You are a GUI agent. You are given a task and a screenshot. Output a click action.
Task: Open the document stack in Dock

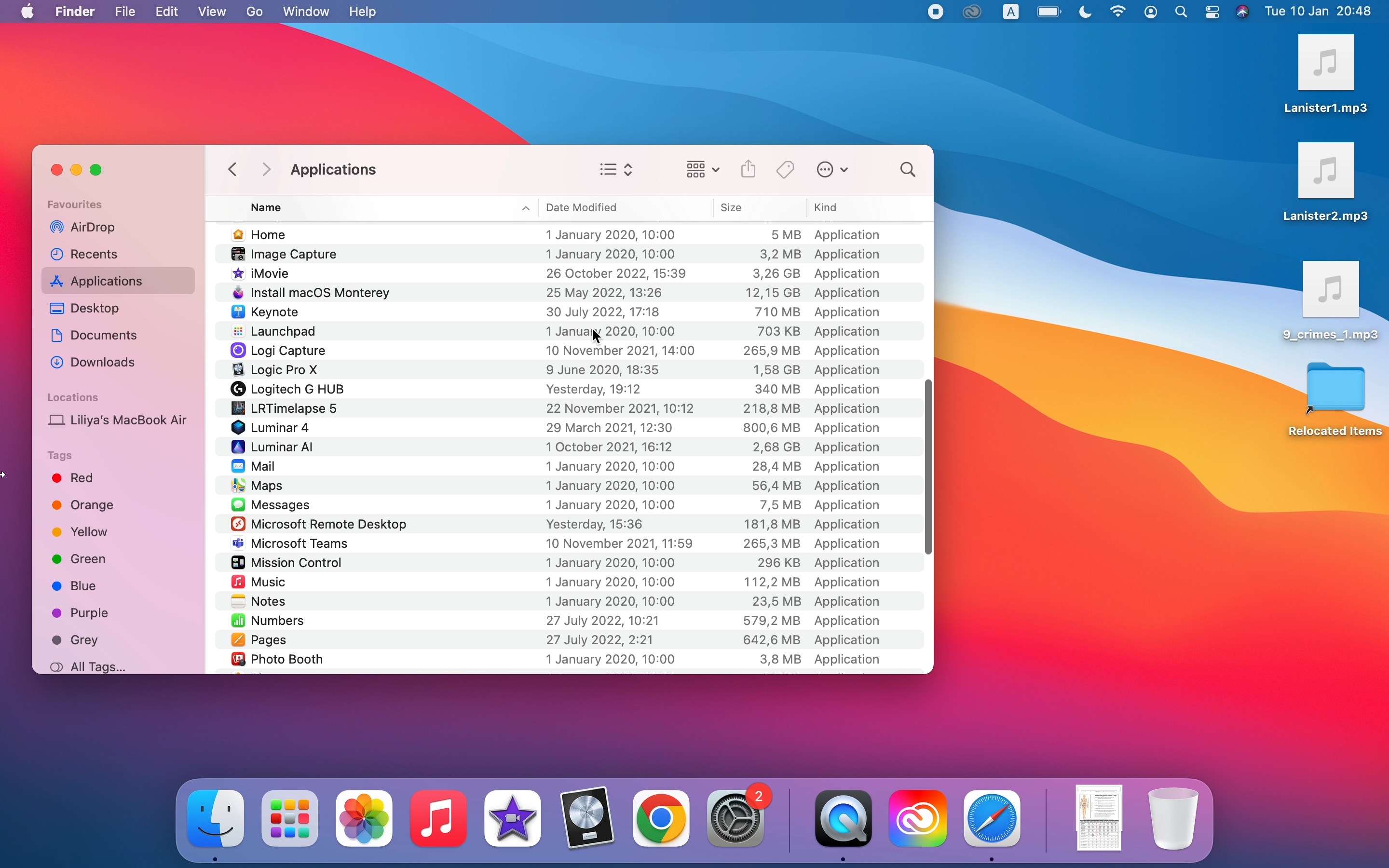(1100, 817)
